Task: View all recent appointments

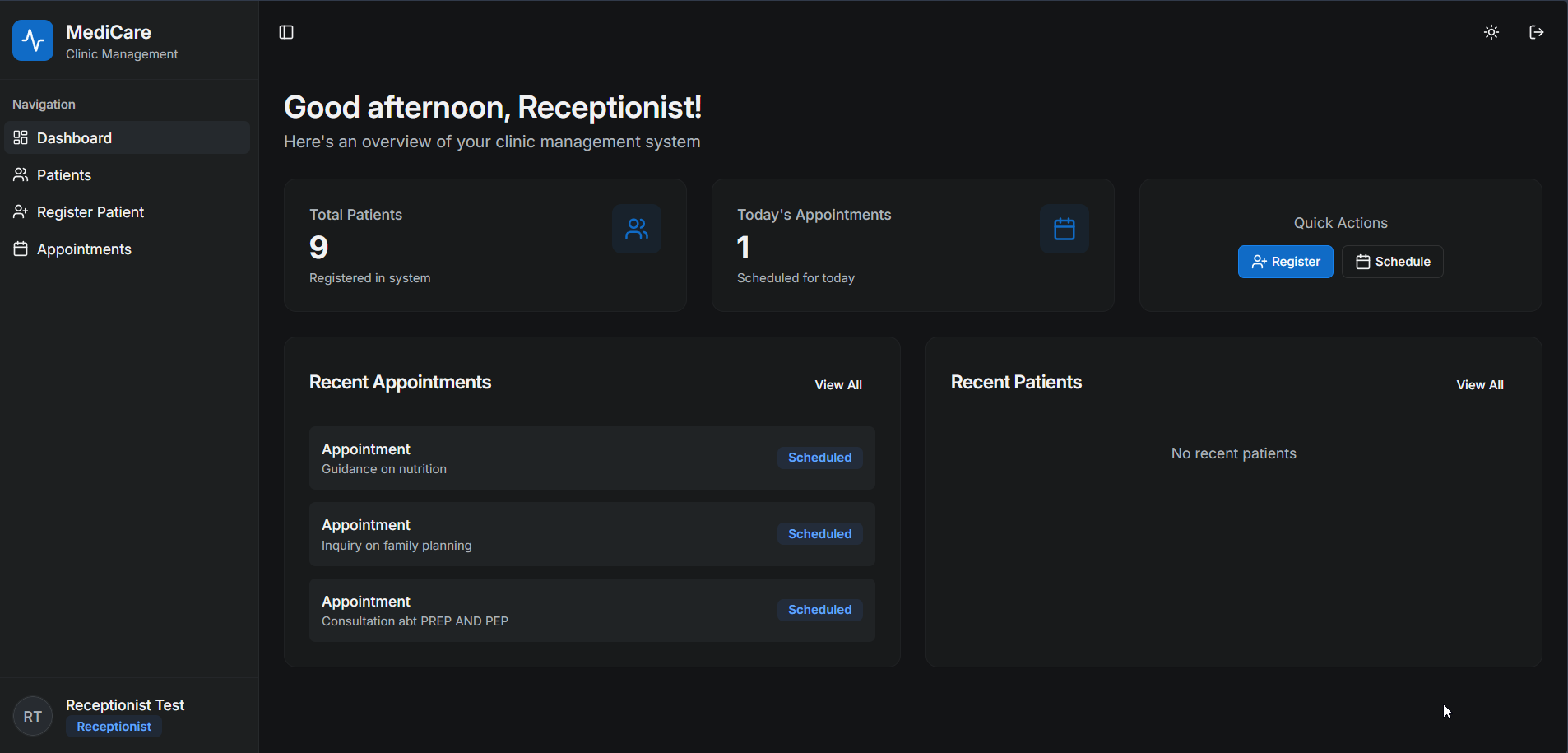Action: pyautogui.click(x=837, y=385)
